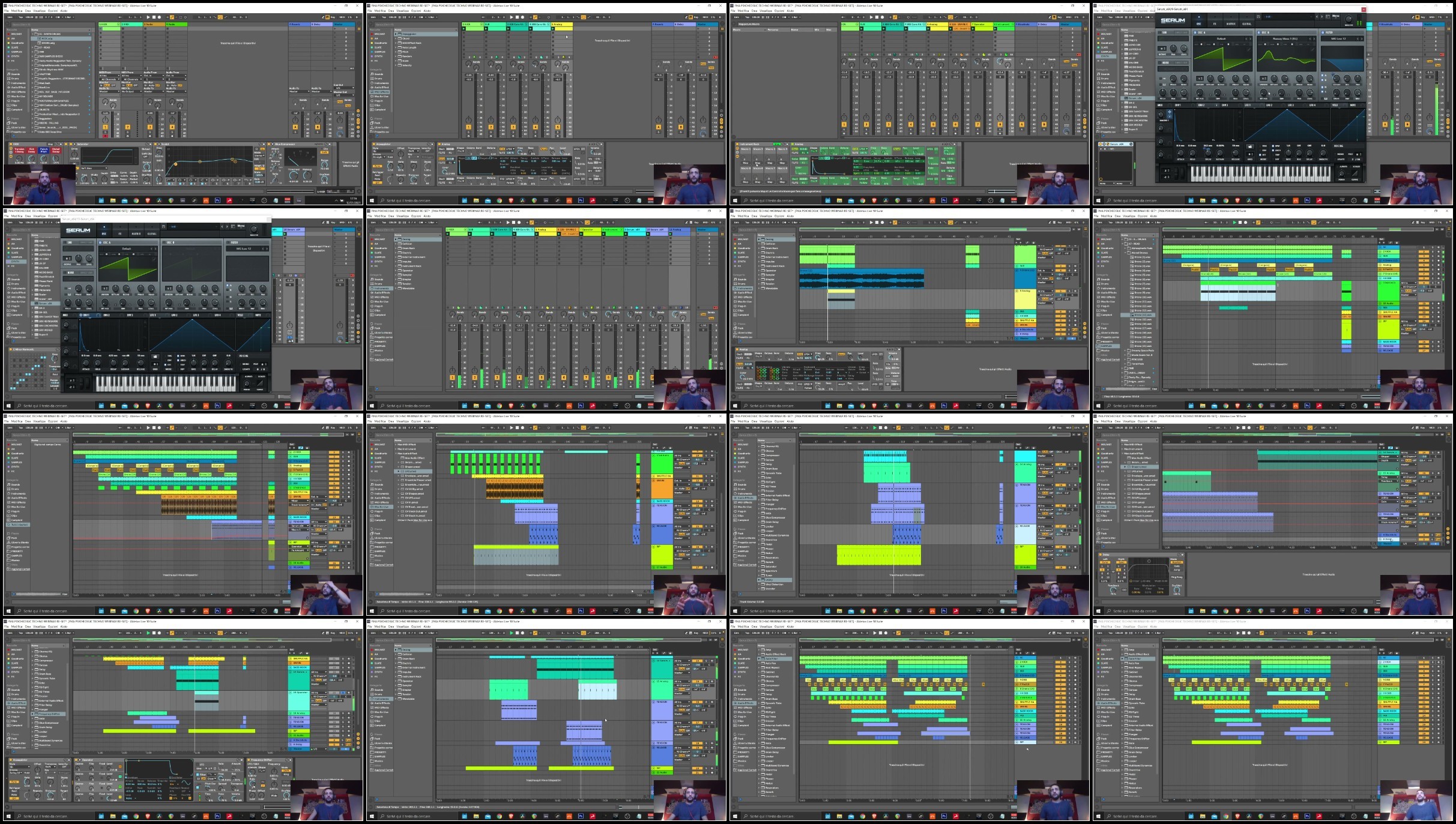This screenshot has width=1456, height=824.
Task: Click next preset arrow in thumbnail 4's Serum
Action: 1322,17
